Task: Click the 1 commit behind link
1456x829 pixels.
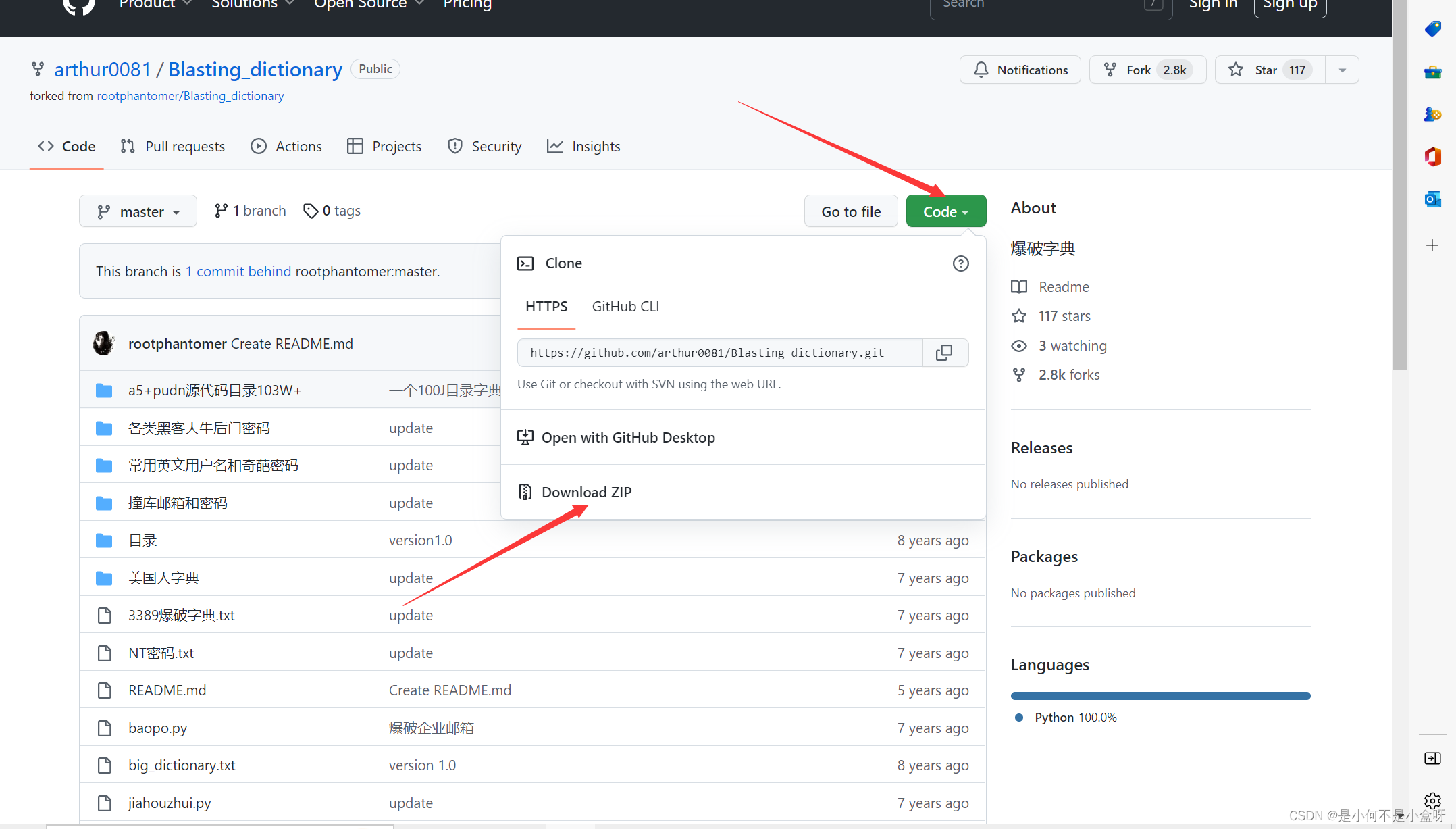Action: 238,271
